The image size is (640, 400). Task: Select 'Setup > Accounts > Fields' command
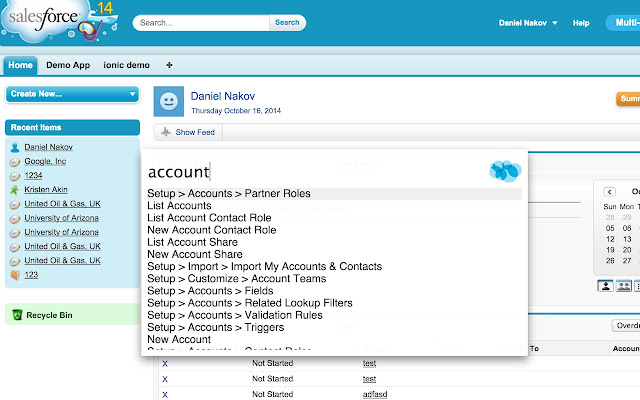210,291
